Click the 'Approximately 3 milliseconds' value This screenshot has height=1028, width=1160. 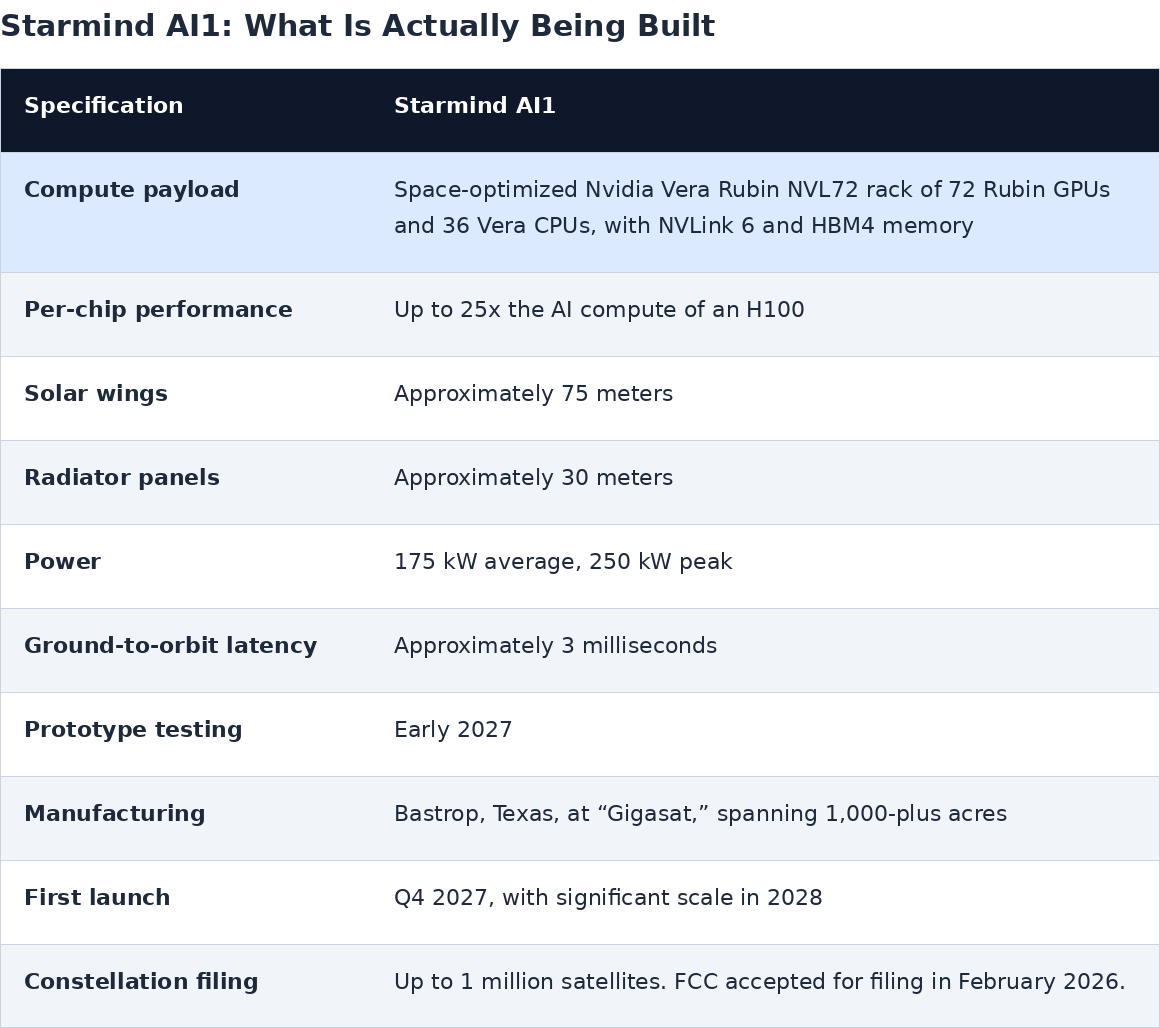(556, 646)
